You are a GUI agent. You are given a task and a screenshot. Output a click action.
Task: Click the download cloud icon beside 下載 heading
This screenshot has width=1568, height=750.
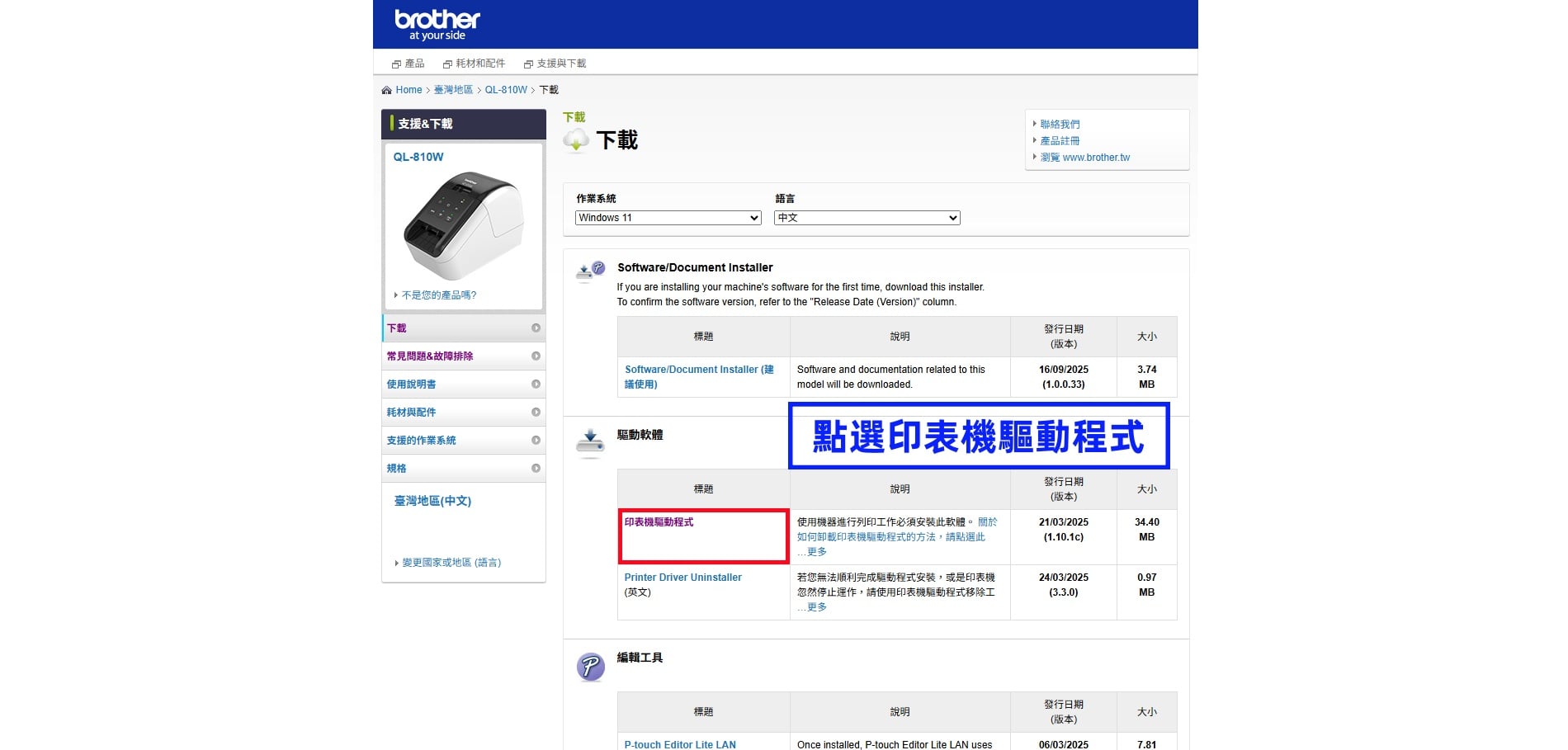point(576,141)
